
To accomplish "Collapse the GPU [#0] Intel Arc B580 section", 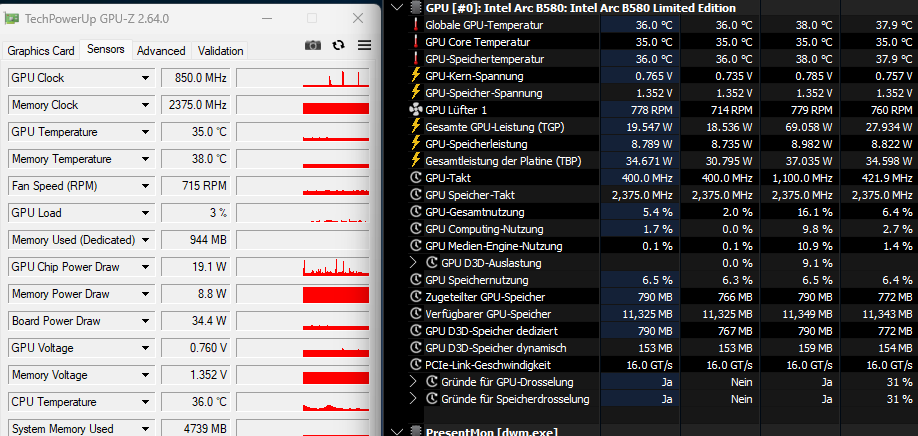I will pyautogui.click(x=397, y=8).
